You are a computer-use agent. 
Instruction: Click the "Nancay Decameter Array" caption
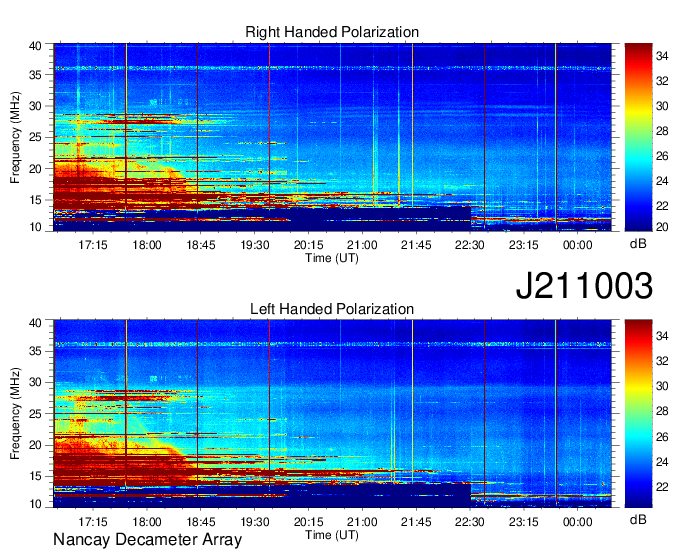click(x=147, y=540)
